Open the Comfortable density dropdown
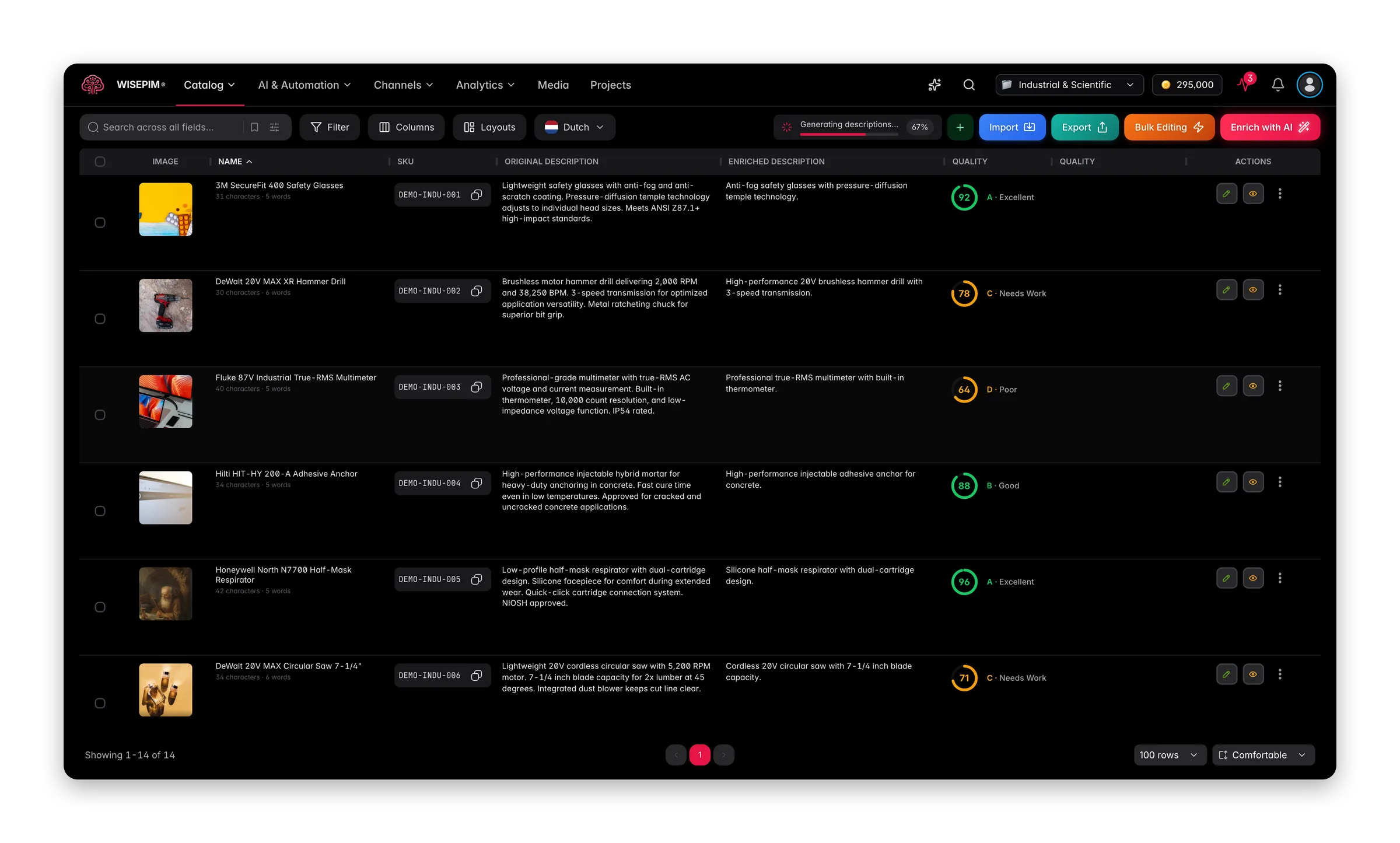The height and width of the screenshot is (843, 1400). (1263, 755)
